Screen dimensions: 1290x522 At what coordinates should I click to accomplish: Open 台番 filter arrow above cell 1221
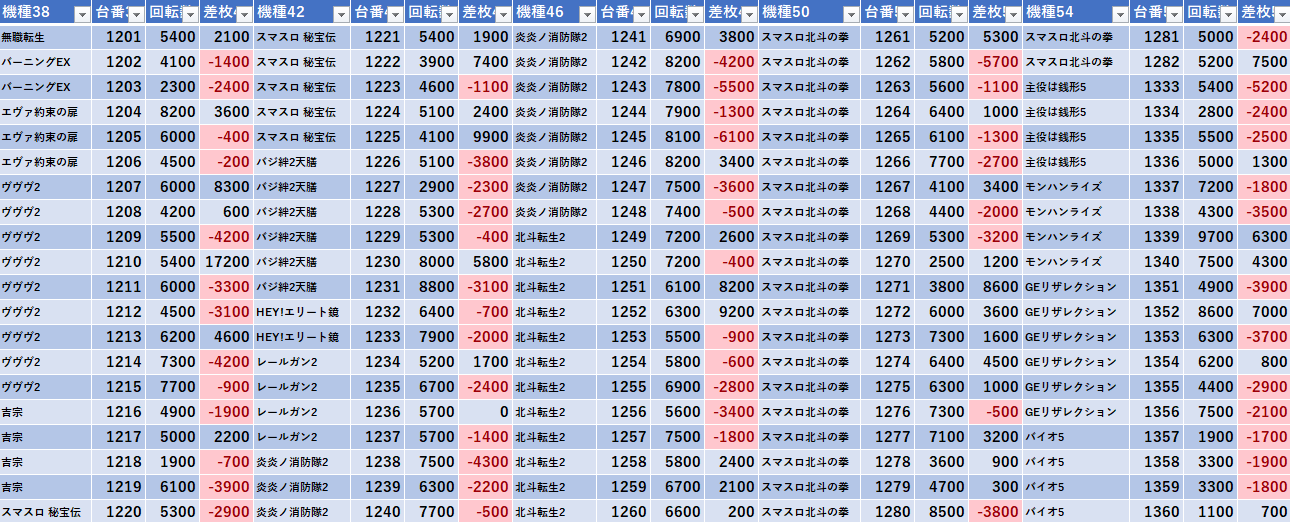pyautogui.click(x=395, y=13)
